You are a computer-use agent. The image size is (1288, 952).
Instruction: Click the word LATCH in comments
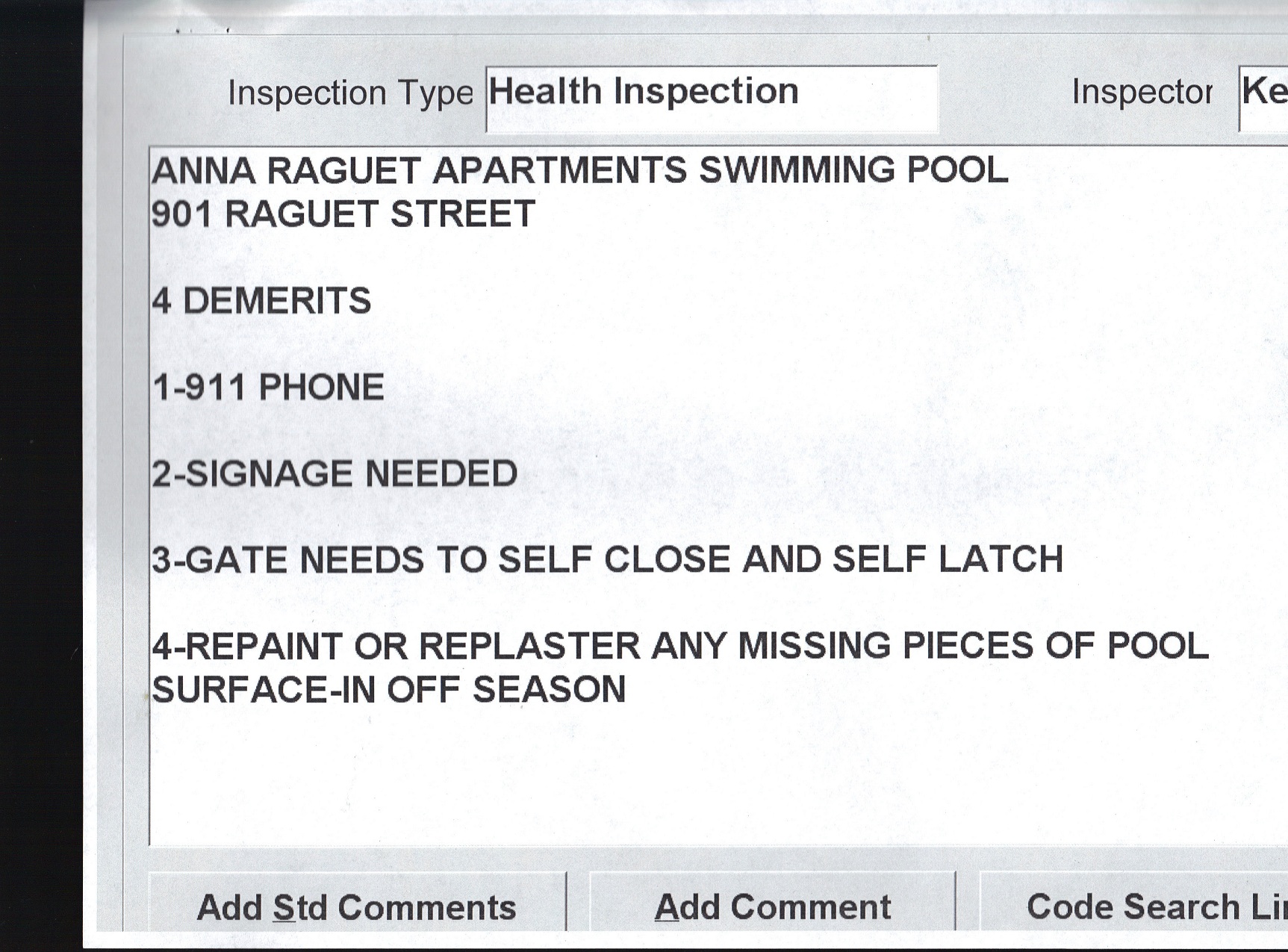(1001, 559)
